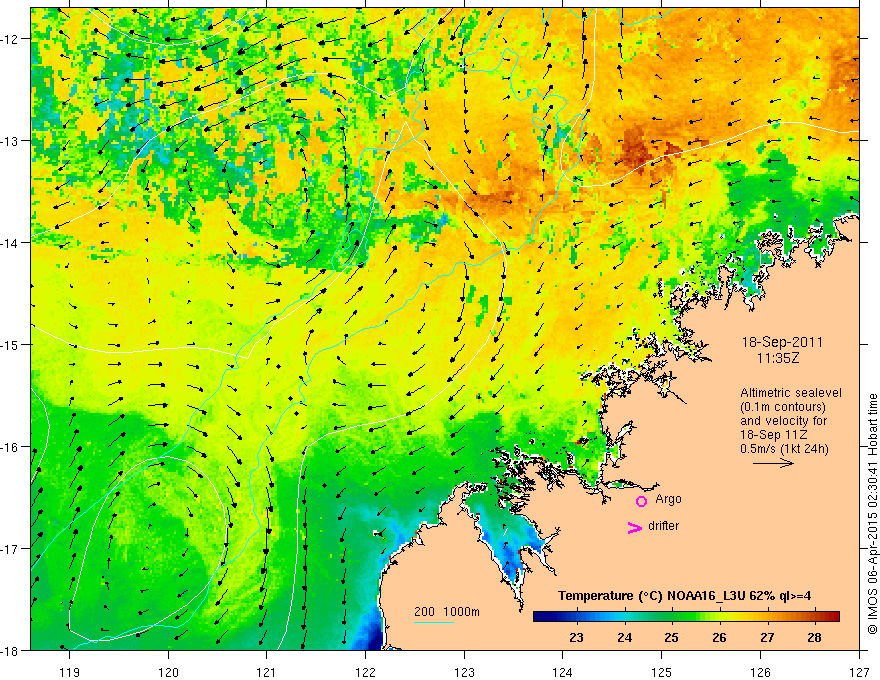Click the latitude axis label '-13'
880x680 pixels.
[10, 141]
